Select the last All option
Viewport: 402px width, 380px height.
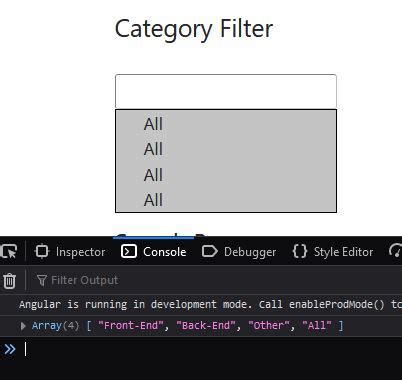point(226,200)
